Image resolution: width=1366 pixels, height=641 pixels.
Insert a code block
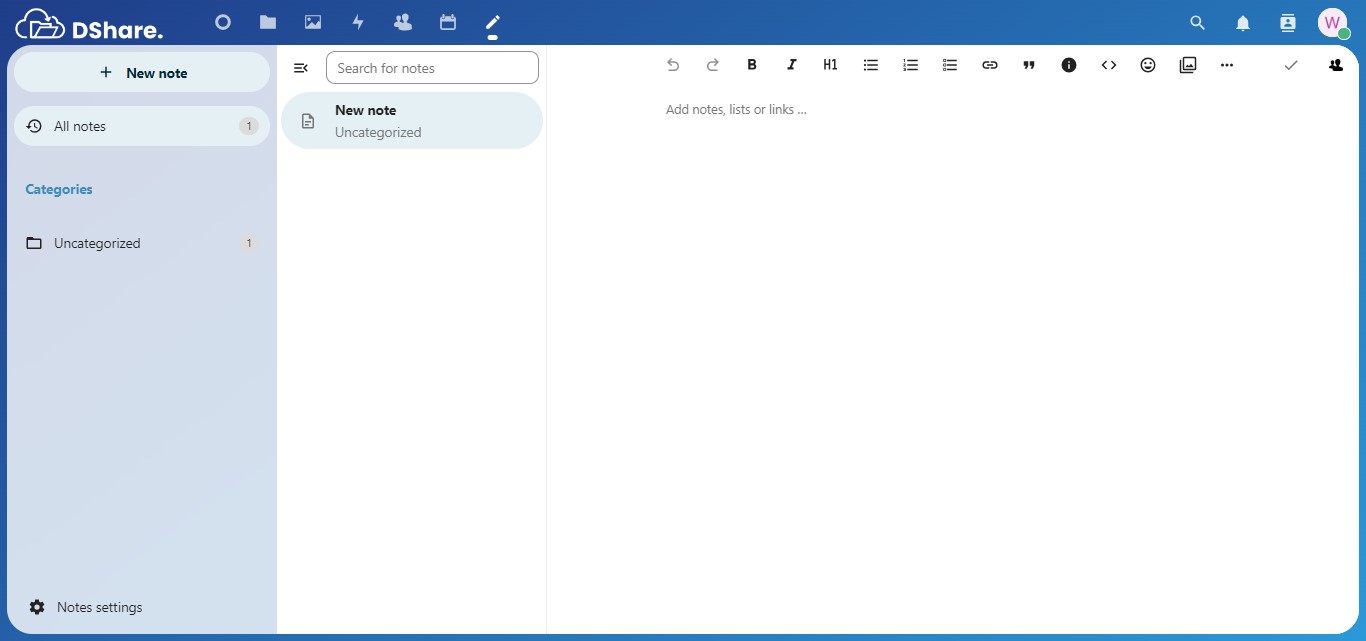coord(1108,65)
